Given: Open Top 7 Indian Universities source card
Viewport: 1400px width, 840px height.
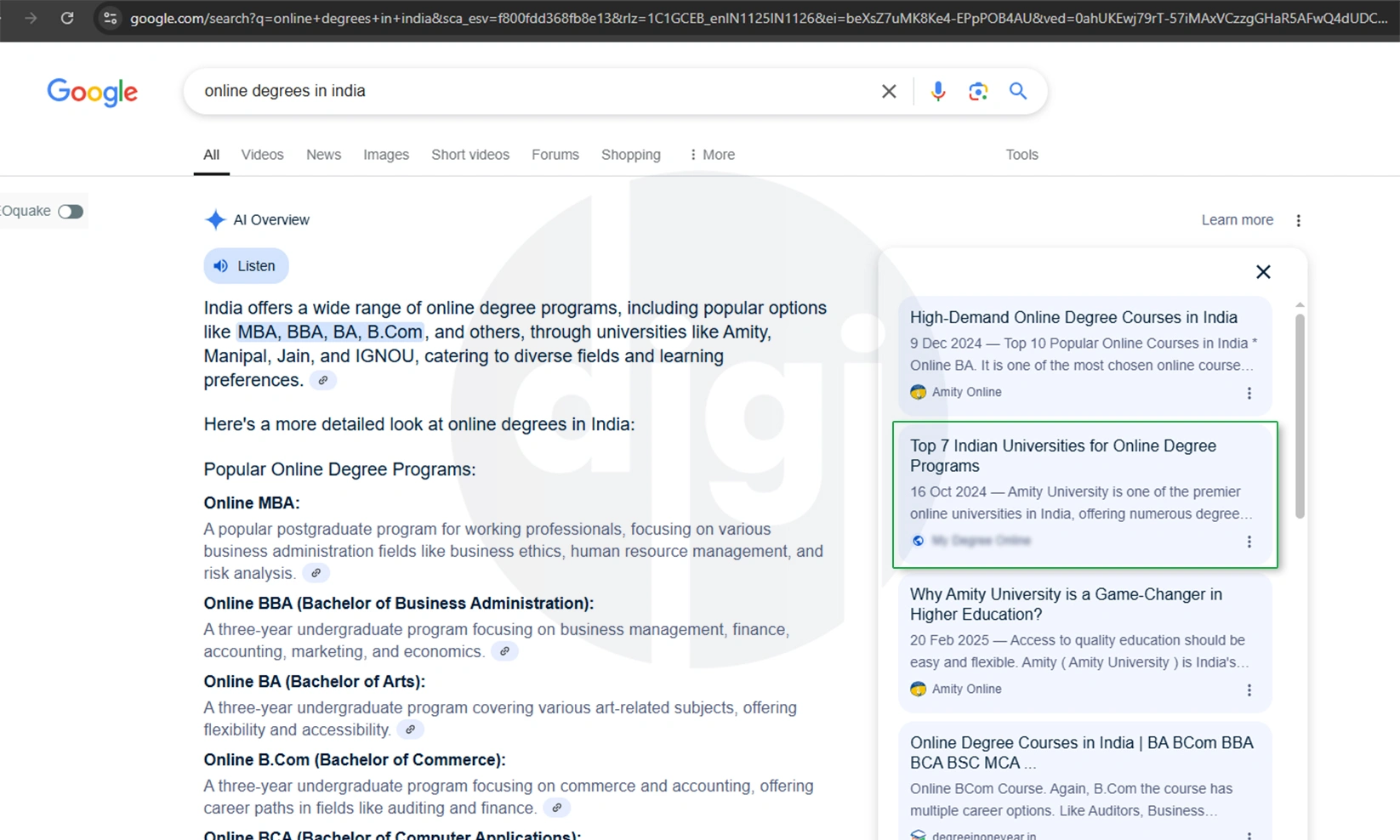Looking at the screenshot, I should point(1062,456).
